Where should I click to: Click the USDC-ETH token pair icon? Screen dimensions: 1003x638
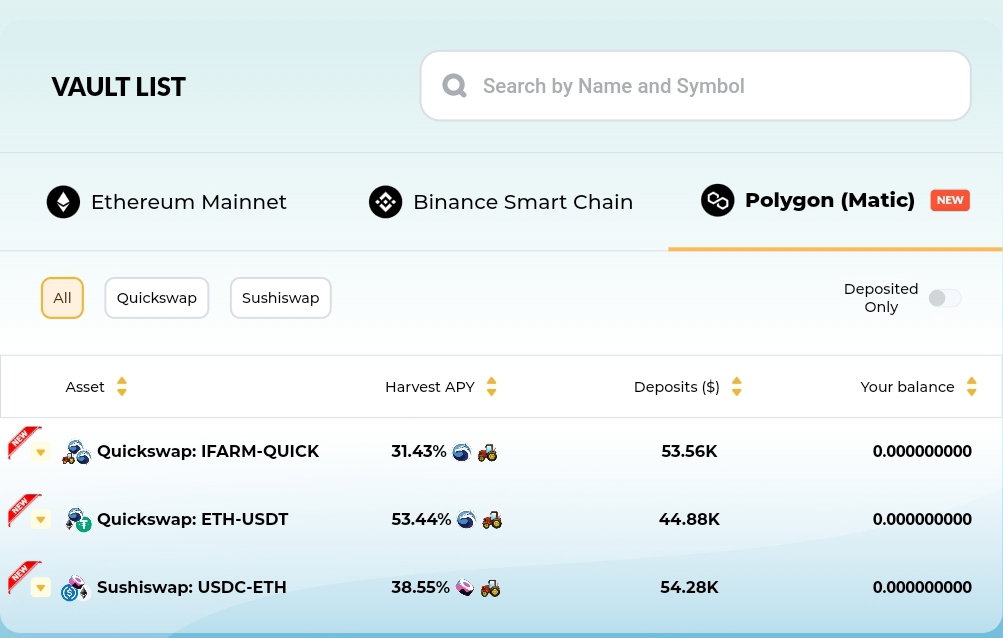(75, 587)
